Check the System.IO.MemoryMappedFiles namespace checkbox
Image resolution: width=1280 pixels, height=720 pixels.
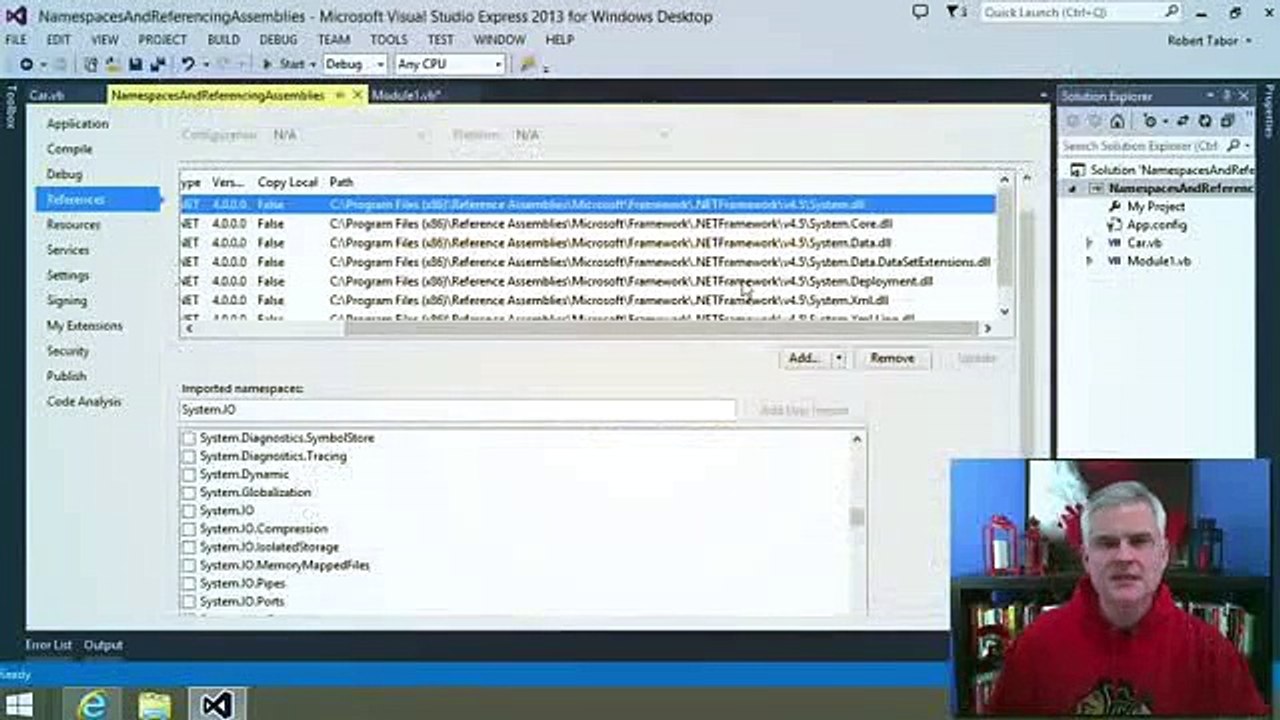tap(188, 565)
